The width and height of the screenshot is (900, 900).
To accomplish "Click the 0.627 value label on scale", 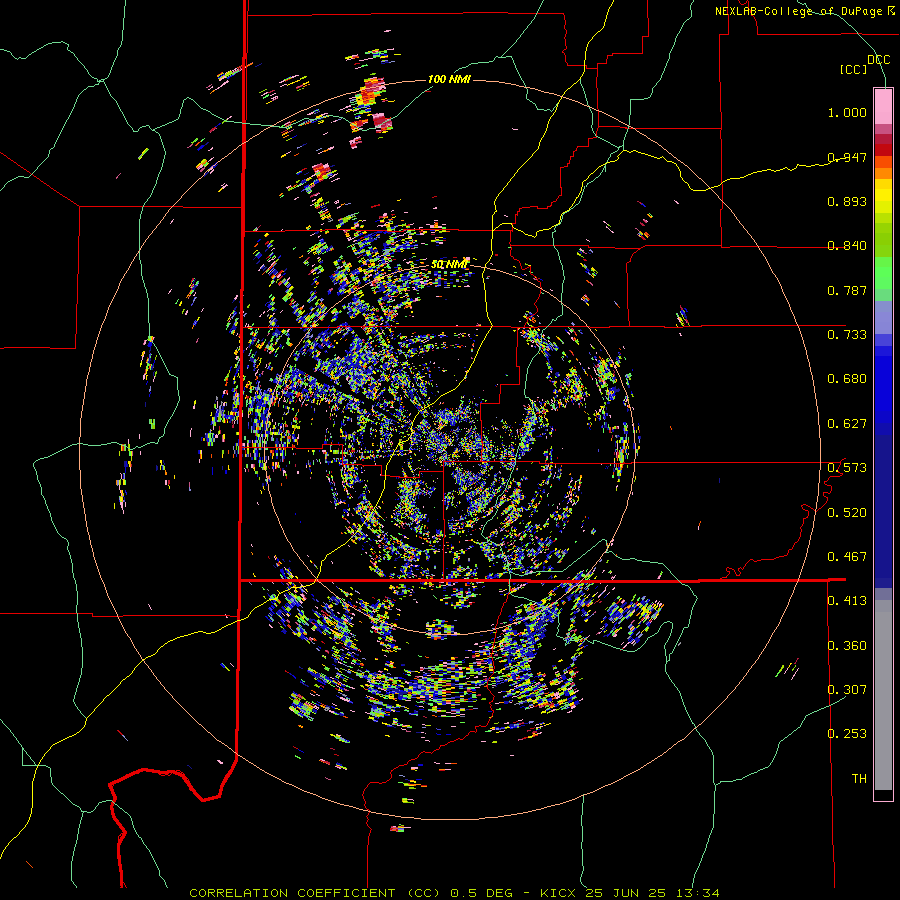I will click(x=847, y=424).
